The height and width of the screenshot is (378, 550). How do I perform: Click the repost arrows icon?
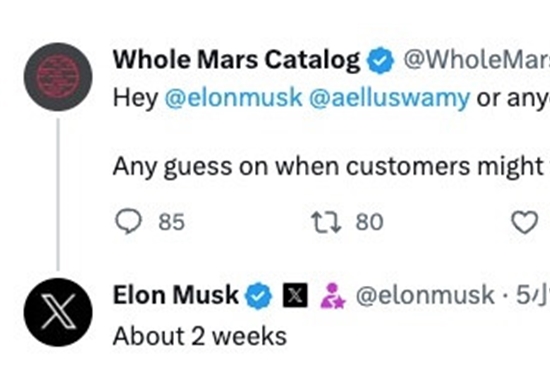pos(326,222)
